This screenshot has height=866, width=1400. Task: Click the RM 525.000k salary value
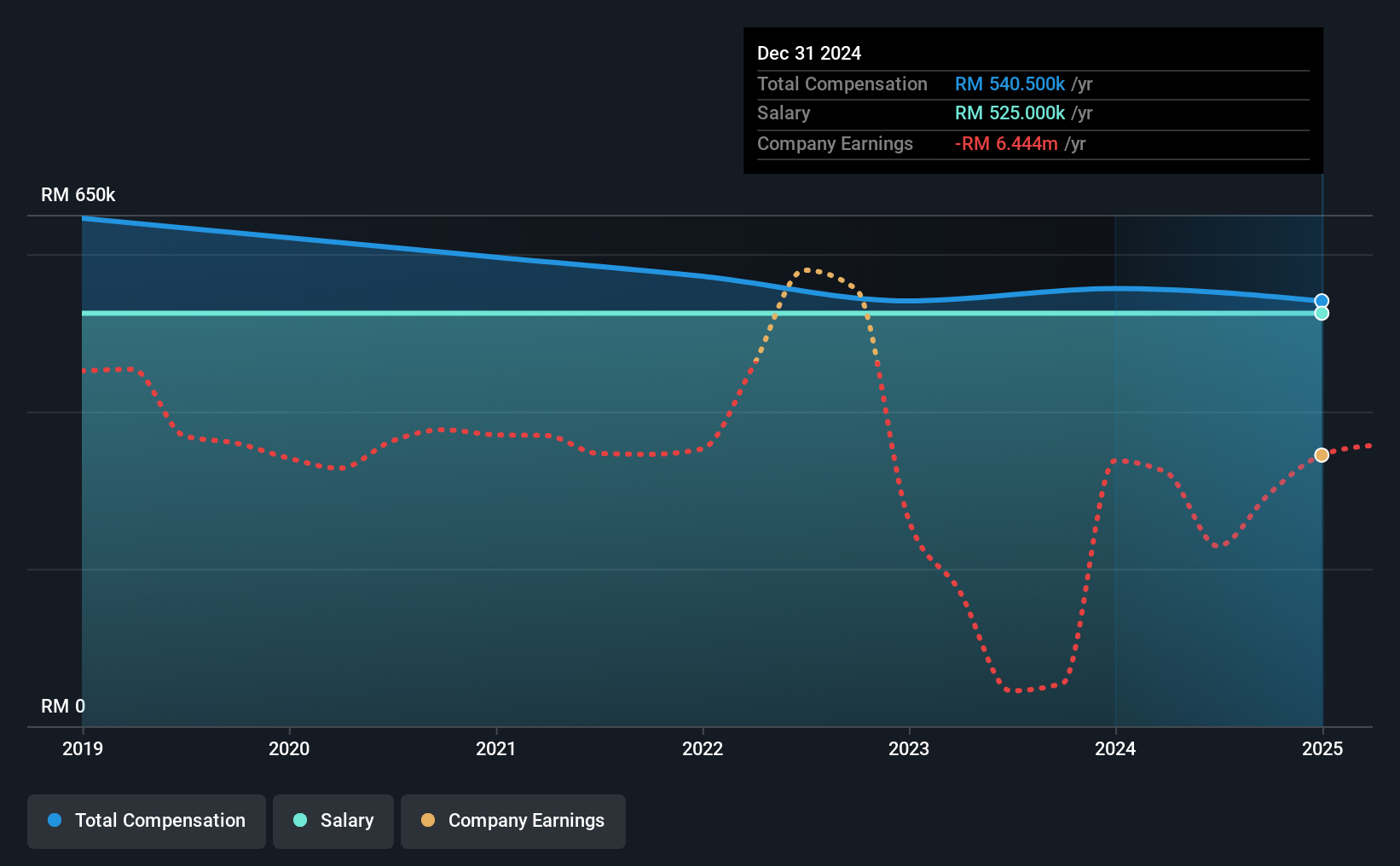pos(1010,113)
